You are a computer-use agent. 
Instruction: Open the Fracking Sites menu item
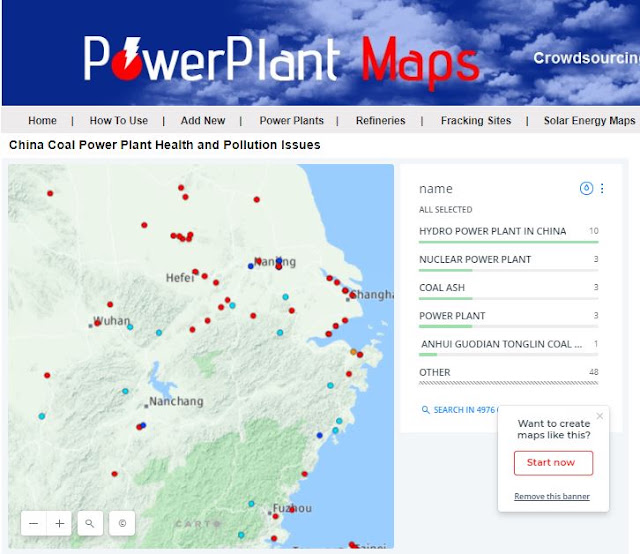point(476,120)
